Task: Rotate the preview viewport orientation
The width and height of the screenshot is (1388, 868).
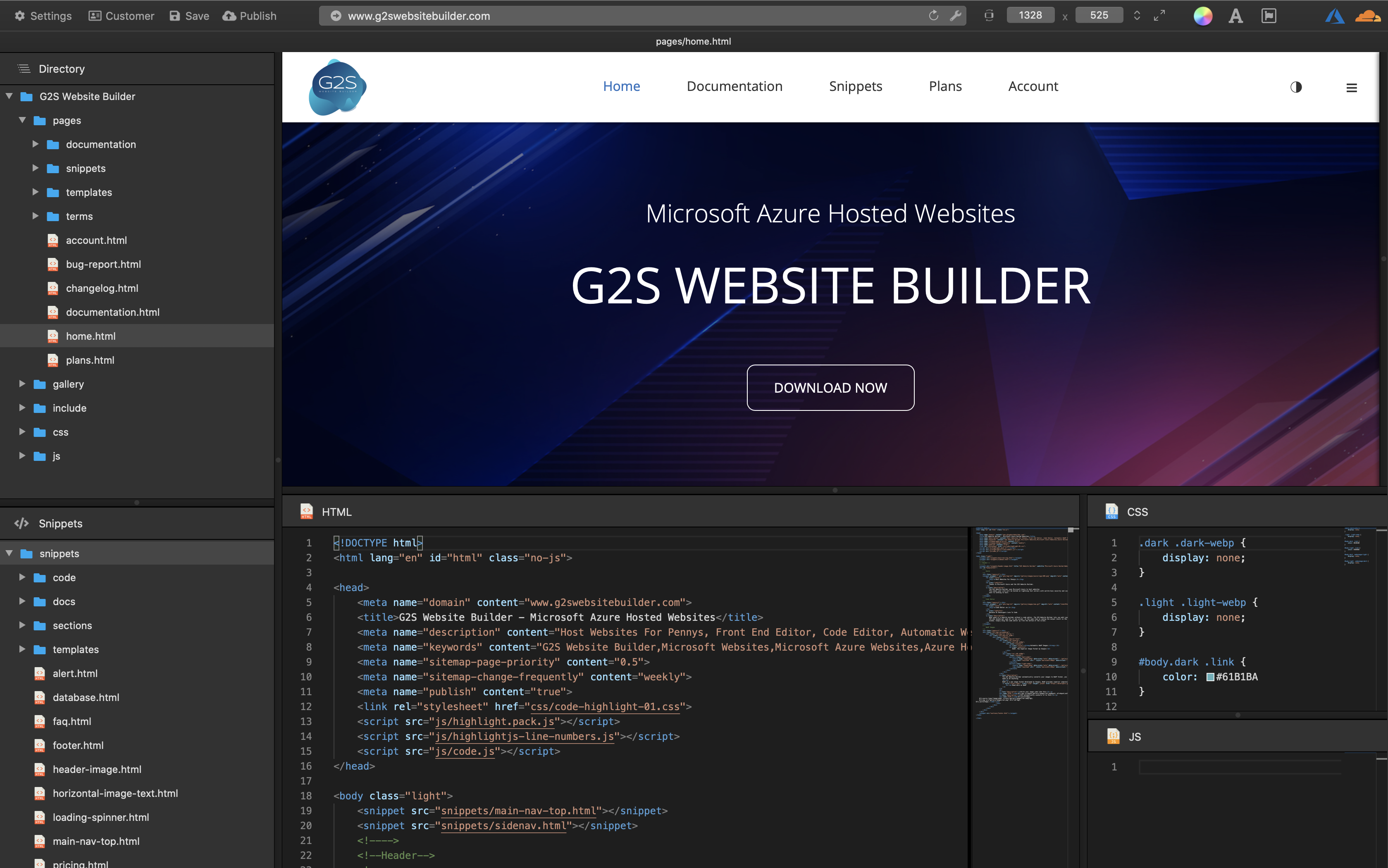Action: [x=988, y=16]
